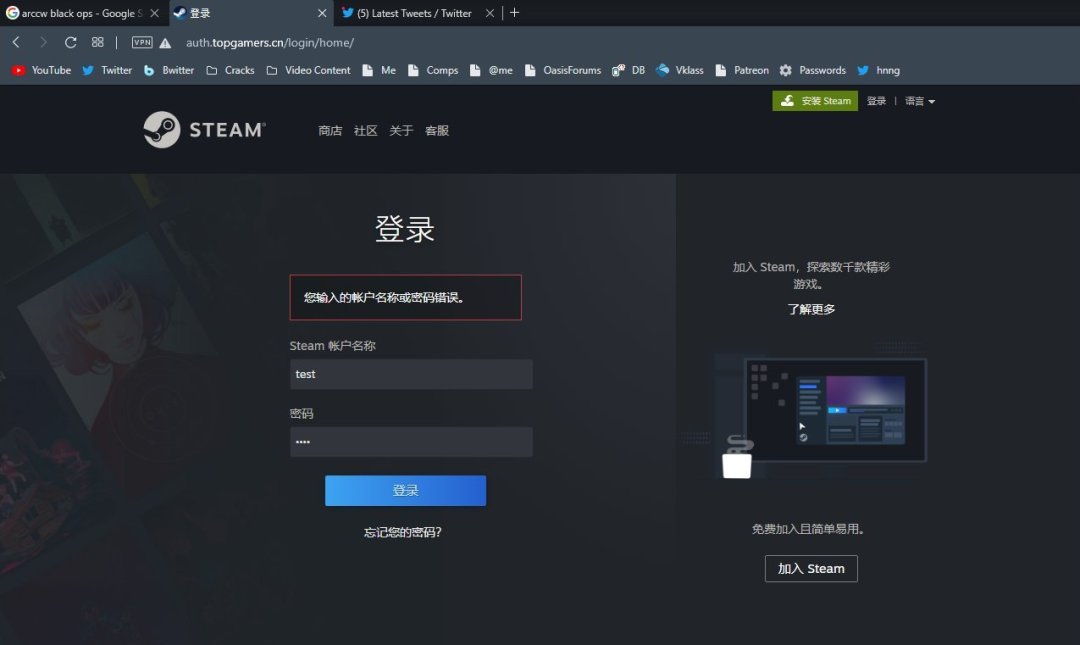Image resolution: width=1080 pixels, height=645 pixels.
Task: Click the security warning triangle icon
Action: point(165,43)
